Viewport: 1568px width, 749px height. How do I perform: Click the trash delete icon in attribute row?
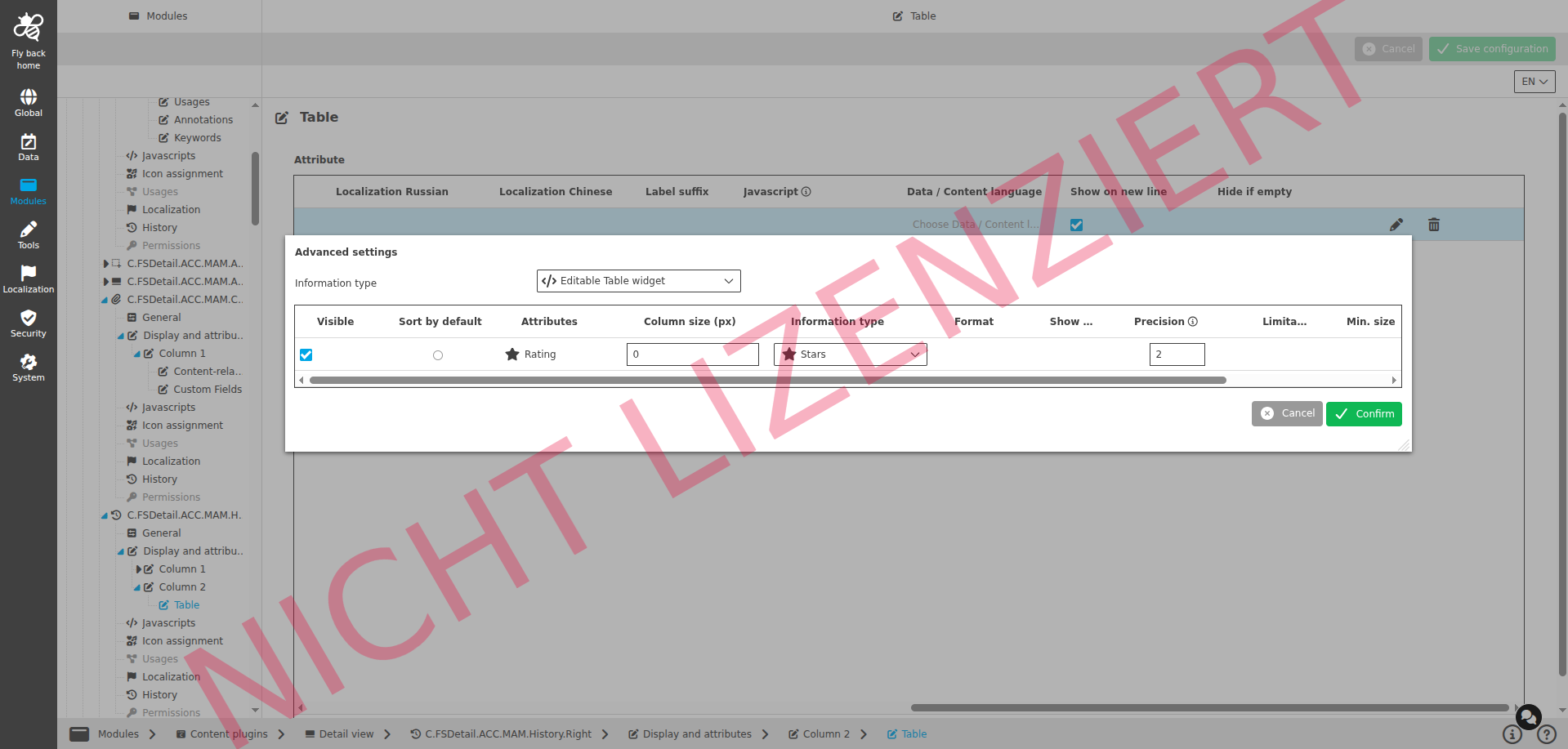1434,225
